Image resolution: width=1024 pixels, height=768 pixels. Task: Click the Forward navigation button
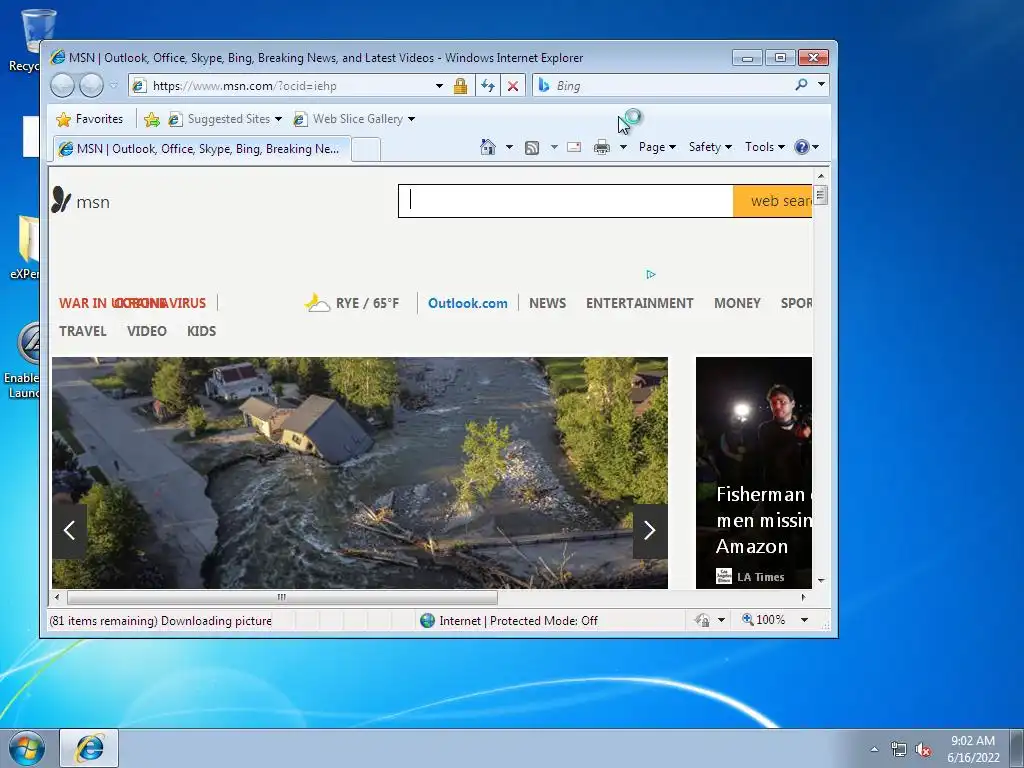[91, 86]
